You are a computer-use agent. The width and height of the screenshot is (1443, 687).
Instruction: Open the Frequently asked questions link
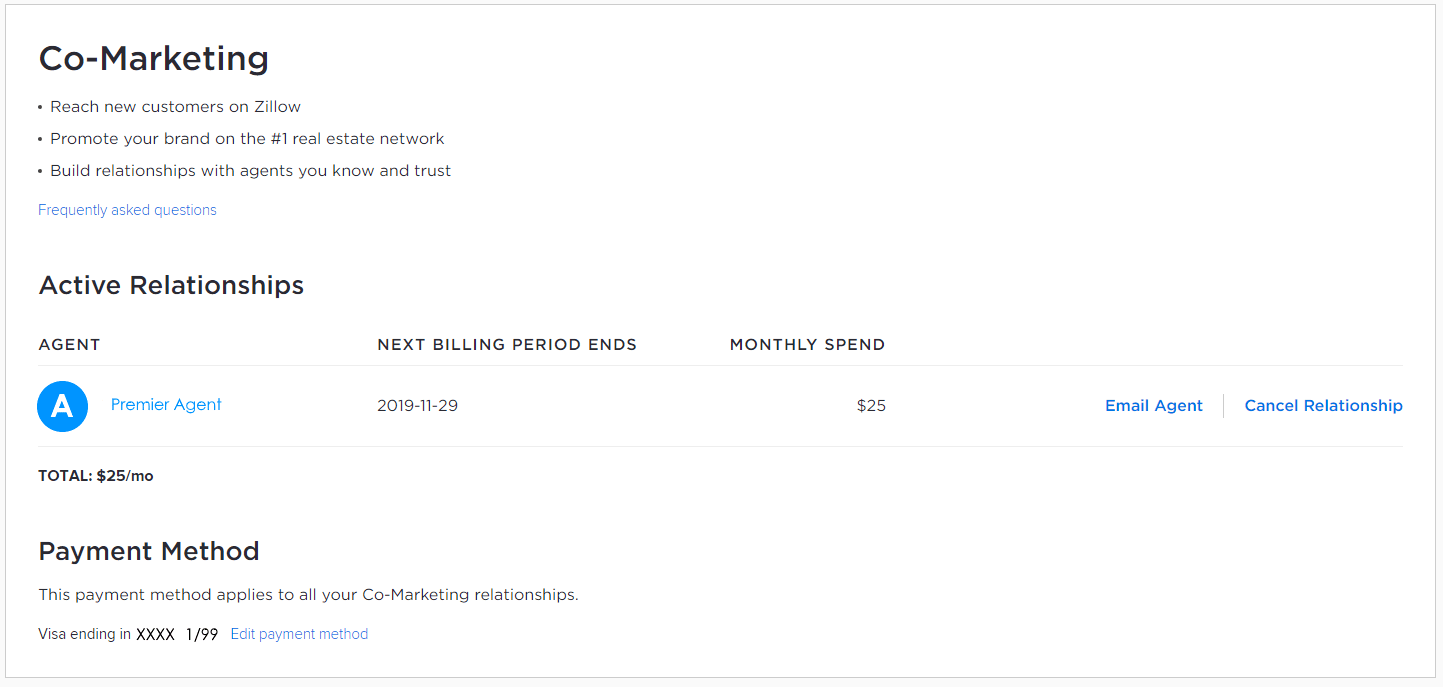(x=127, y=209)
